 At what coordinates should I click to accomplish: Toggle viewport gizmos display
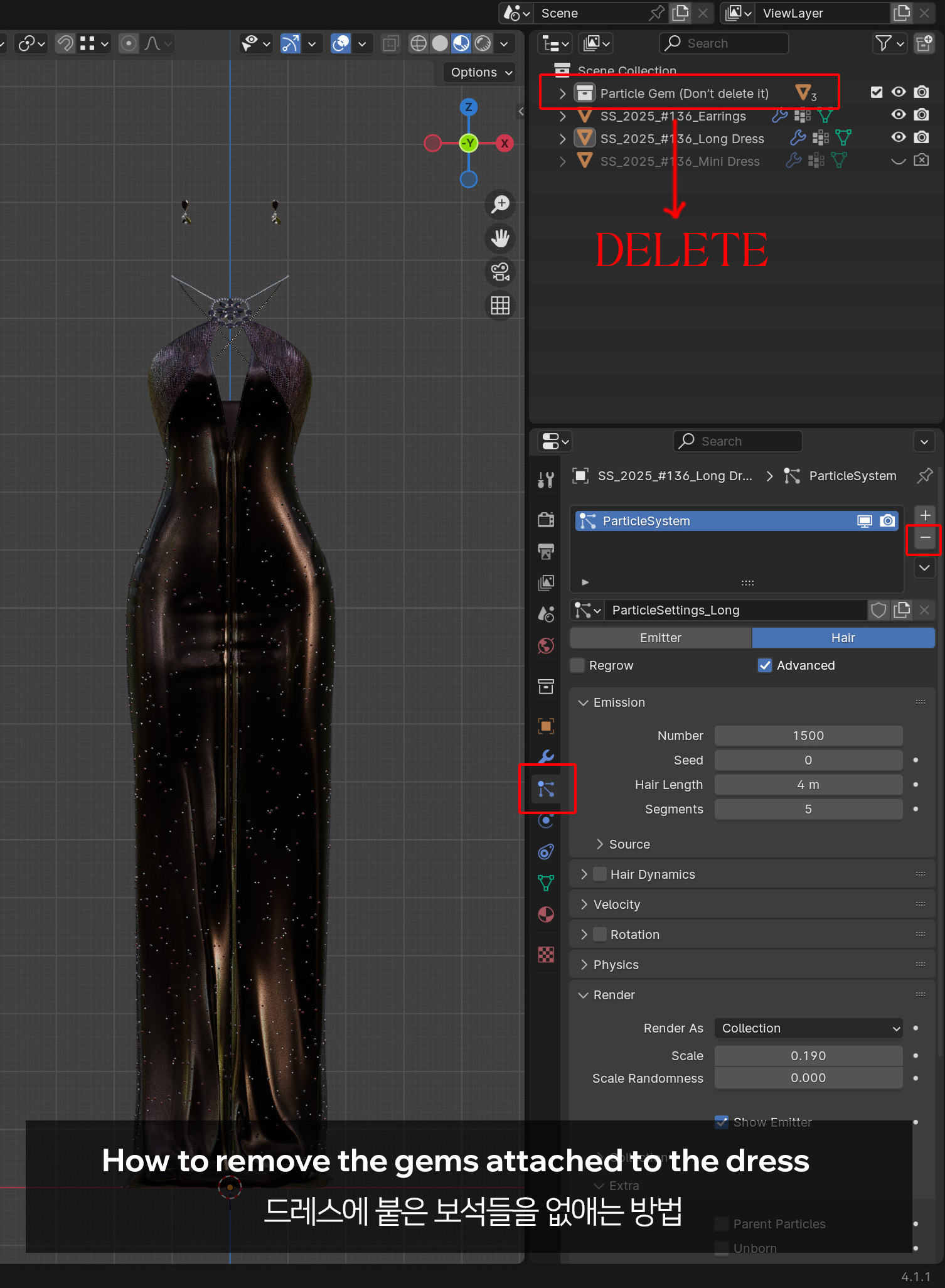click(x=289, y=43)
